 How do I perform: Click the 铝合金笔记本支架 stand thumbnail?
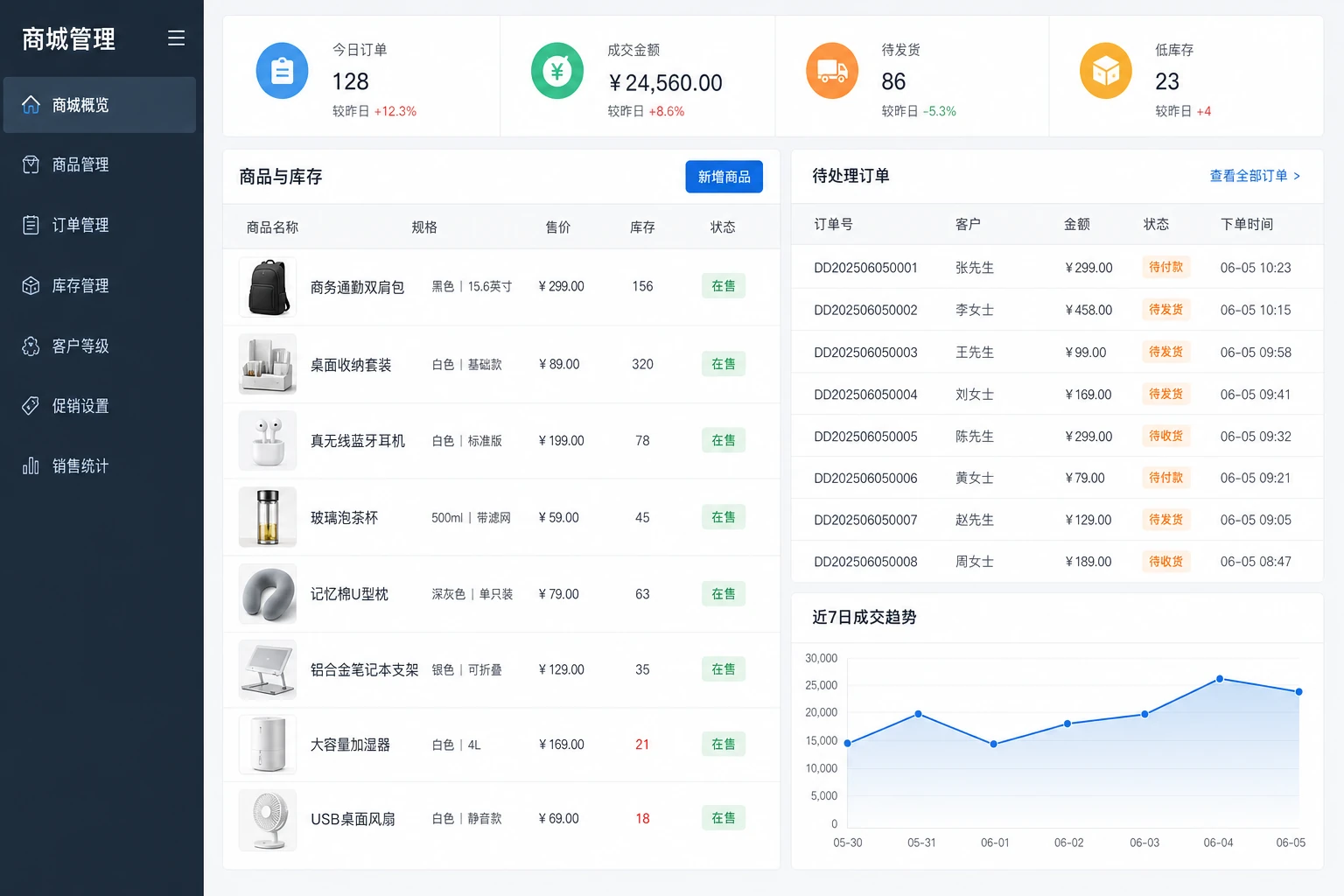pos(268,670)
